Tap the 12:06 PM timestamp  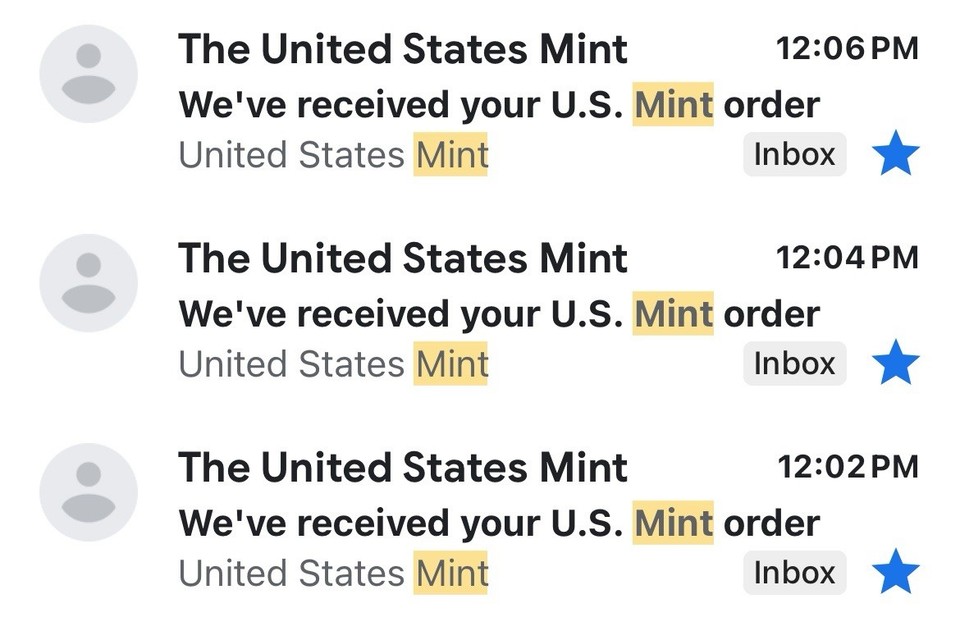[x=846, y=48]
